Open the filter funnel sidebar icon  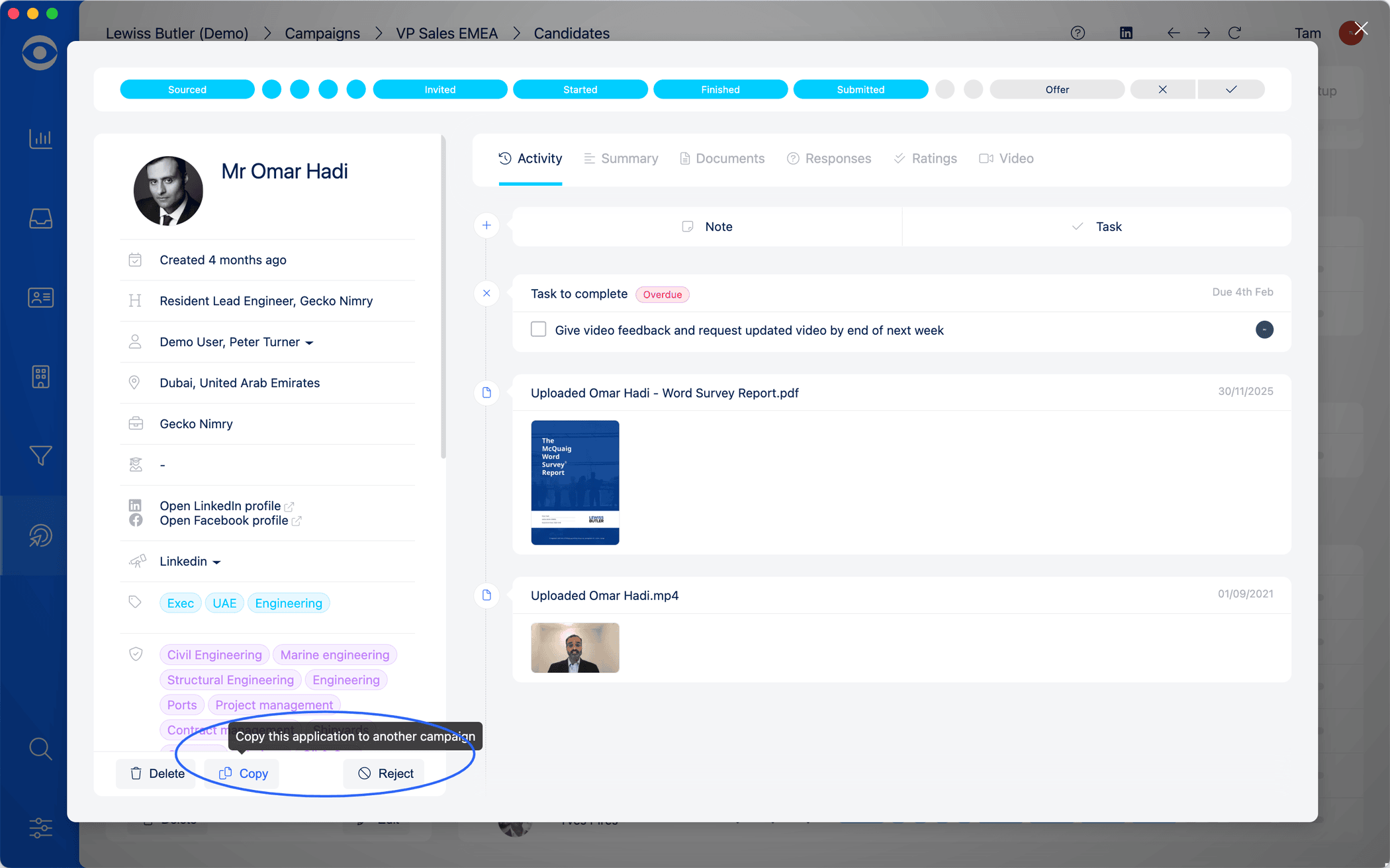coord(40,456)
